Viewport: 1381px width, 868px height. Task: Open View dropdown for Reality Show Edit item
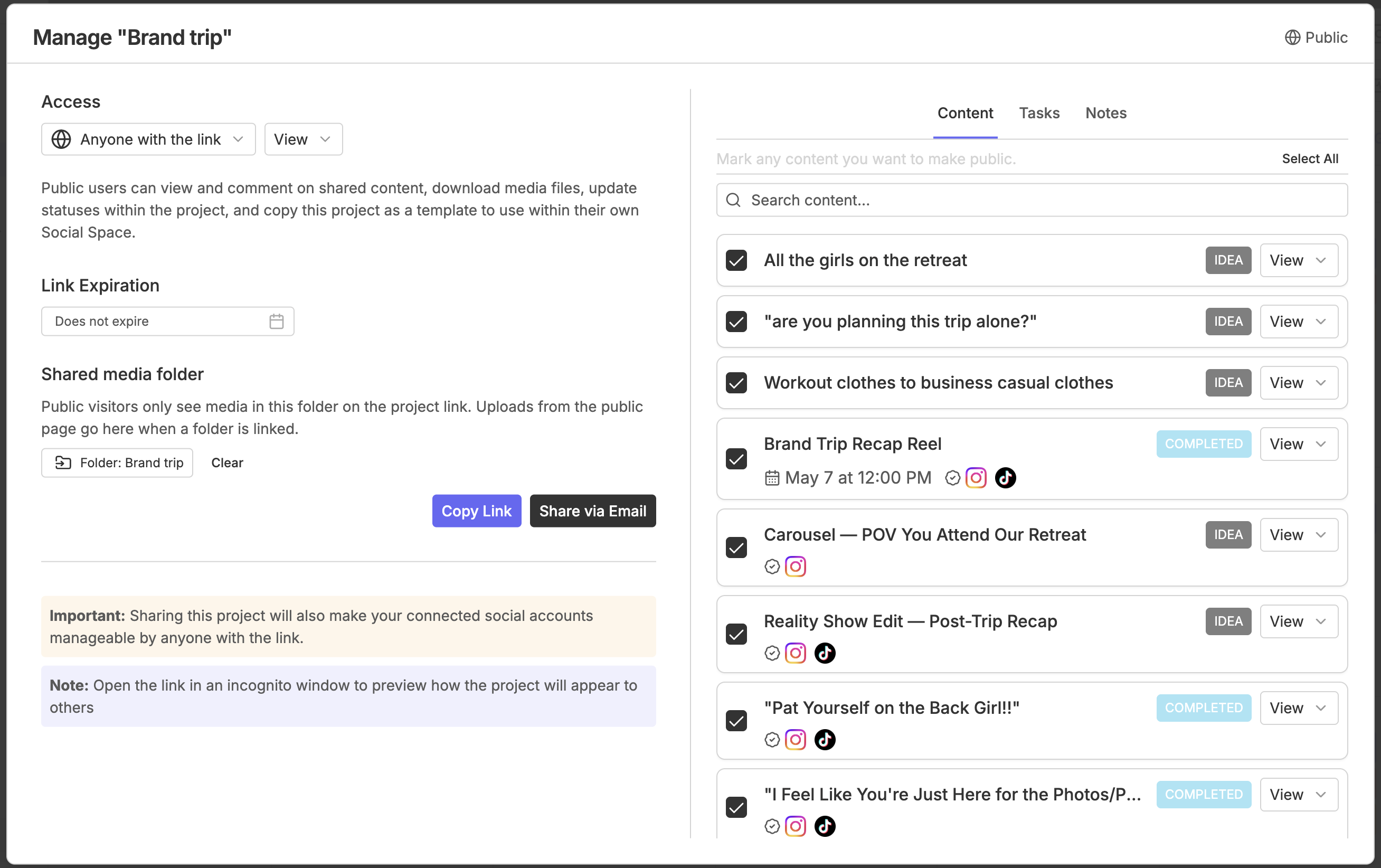tap(1299, 622)
